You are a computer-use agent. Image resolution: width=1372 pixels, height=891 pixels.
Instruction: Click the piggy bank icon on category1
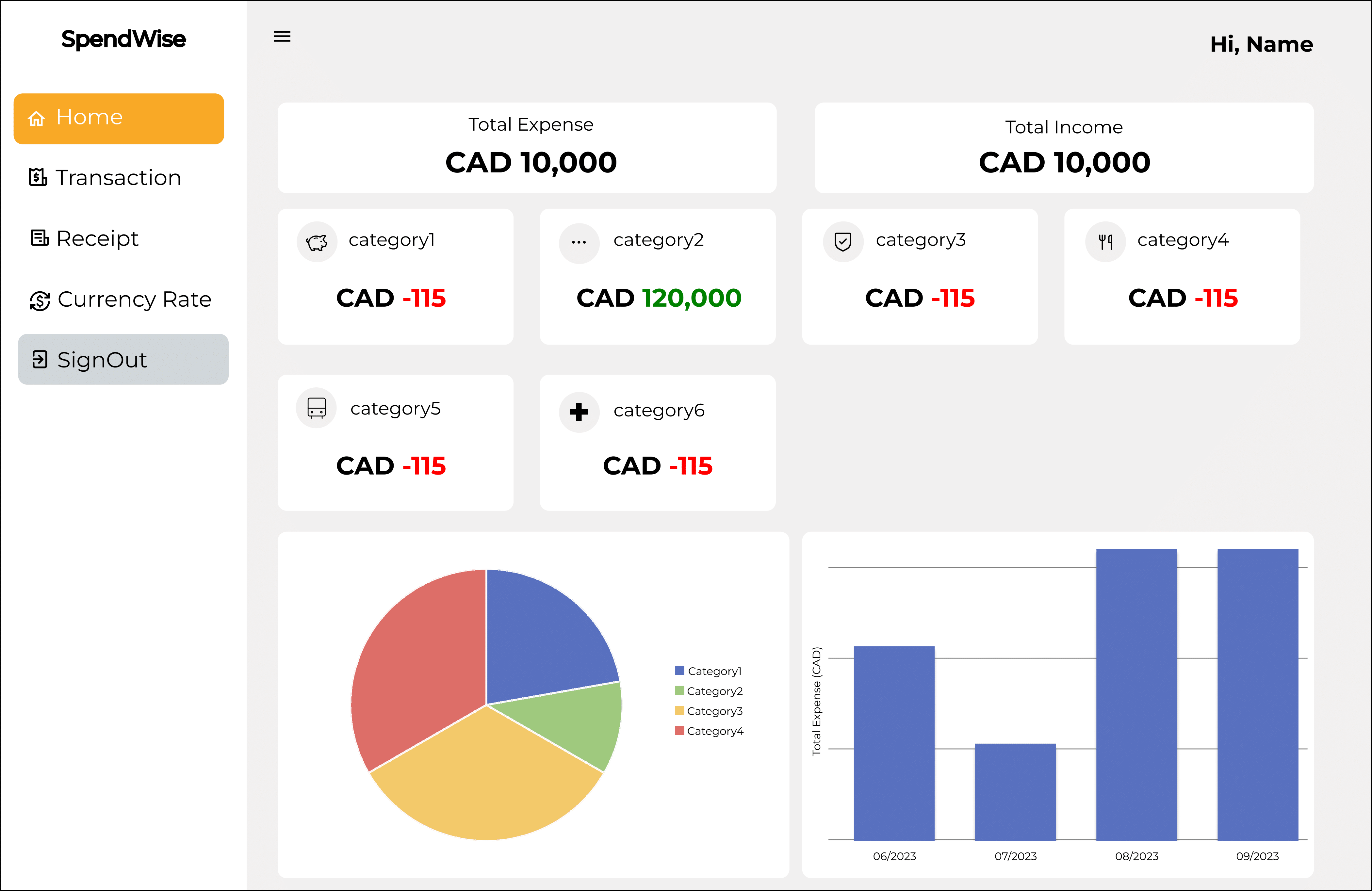coord(317,242)
